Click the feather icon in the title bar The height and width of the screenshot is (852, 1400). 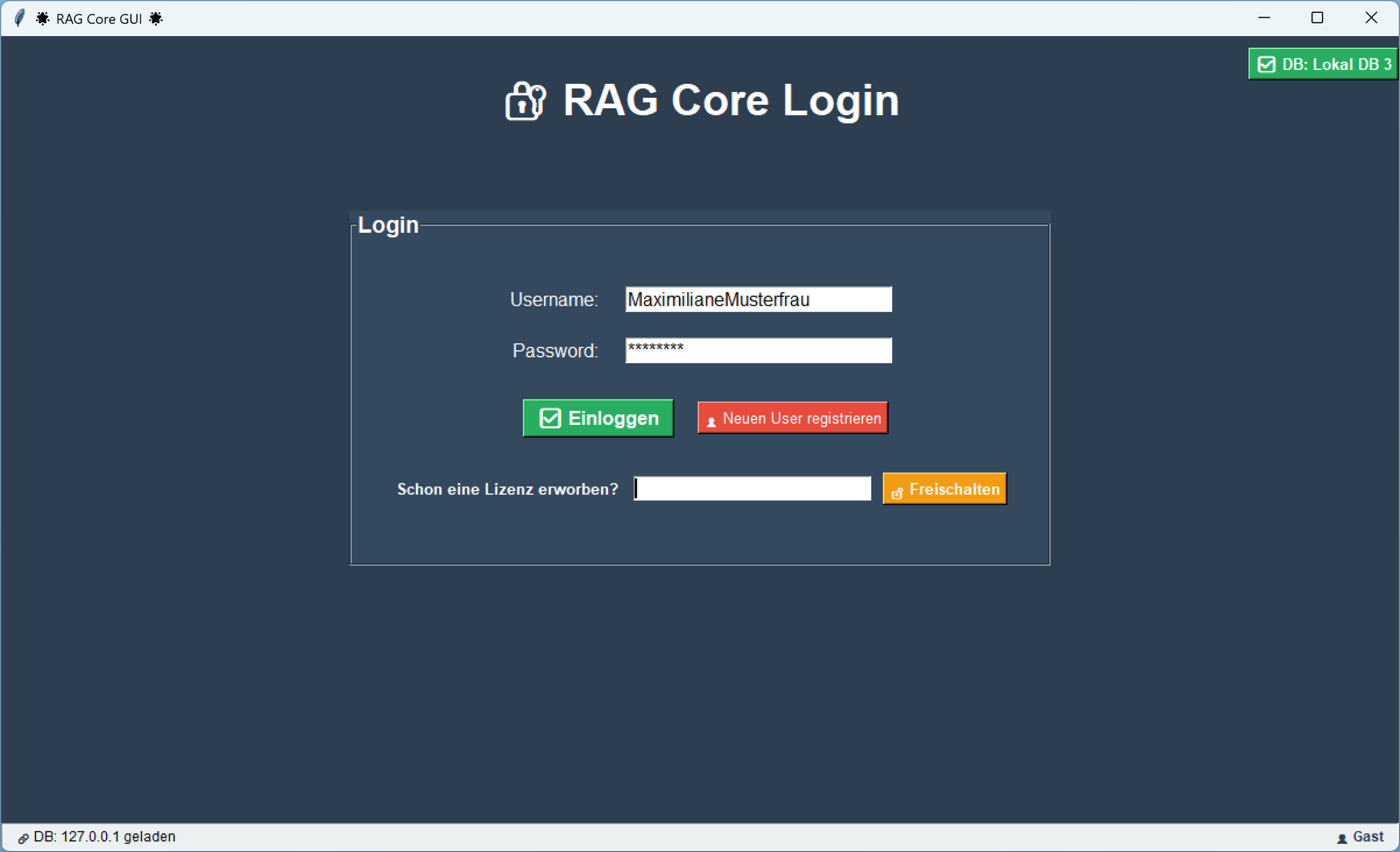point(20,18)
